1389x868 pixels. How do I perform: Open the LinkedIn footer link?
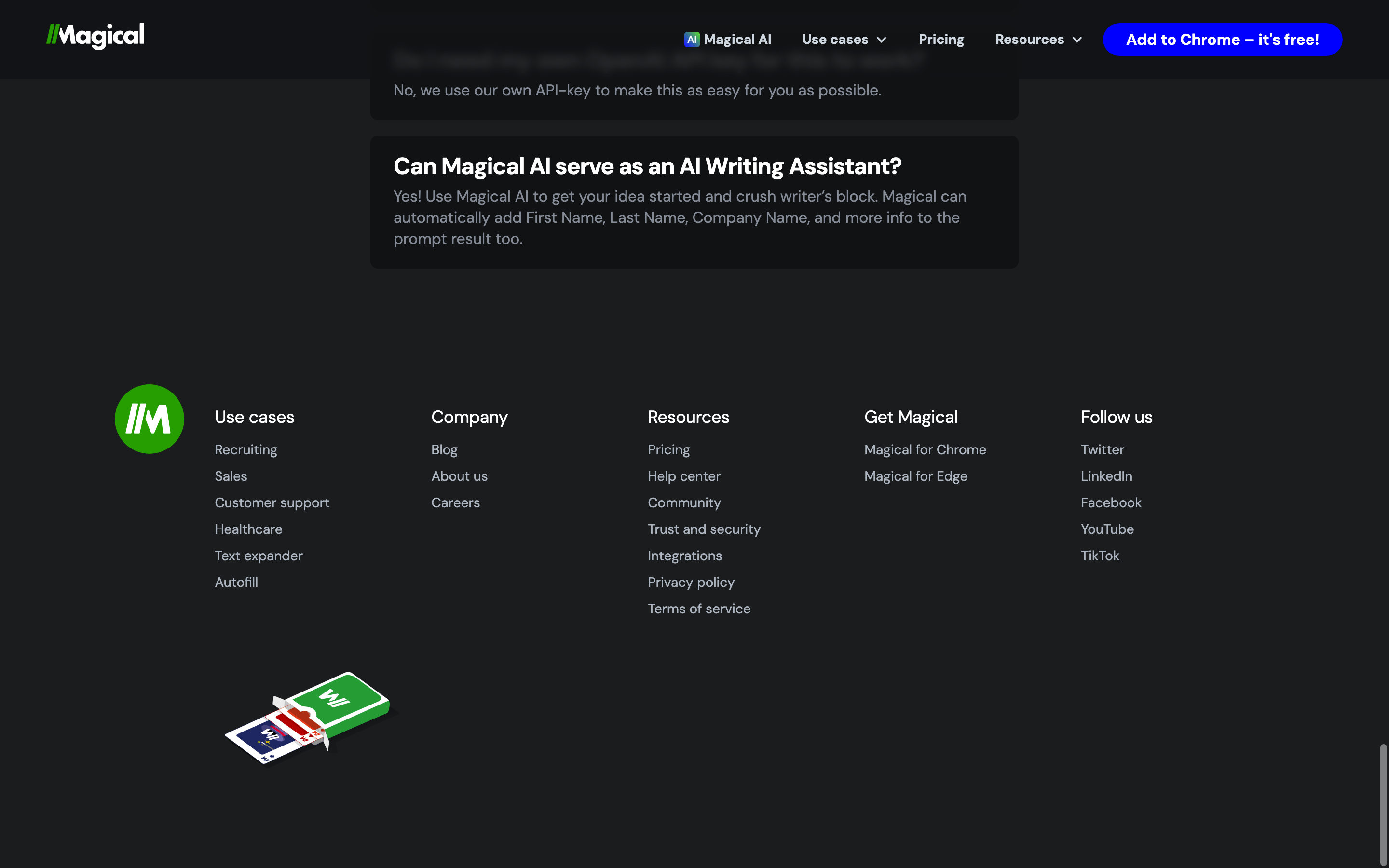[1106, 476]
